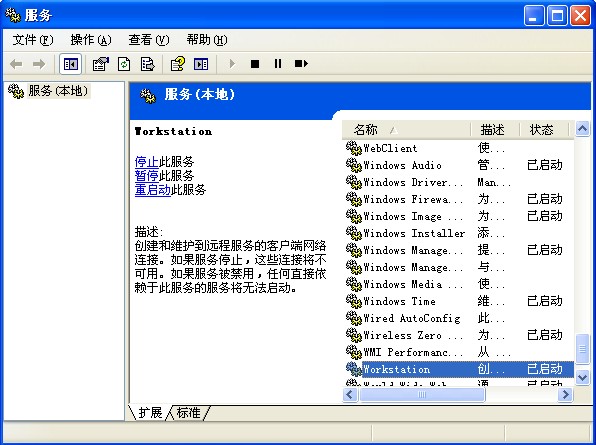The width and height of the screenshot is (596, 445).
Task: Click the gear icon beside Windows Time
Action: click(353, 301)
